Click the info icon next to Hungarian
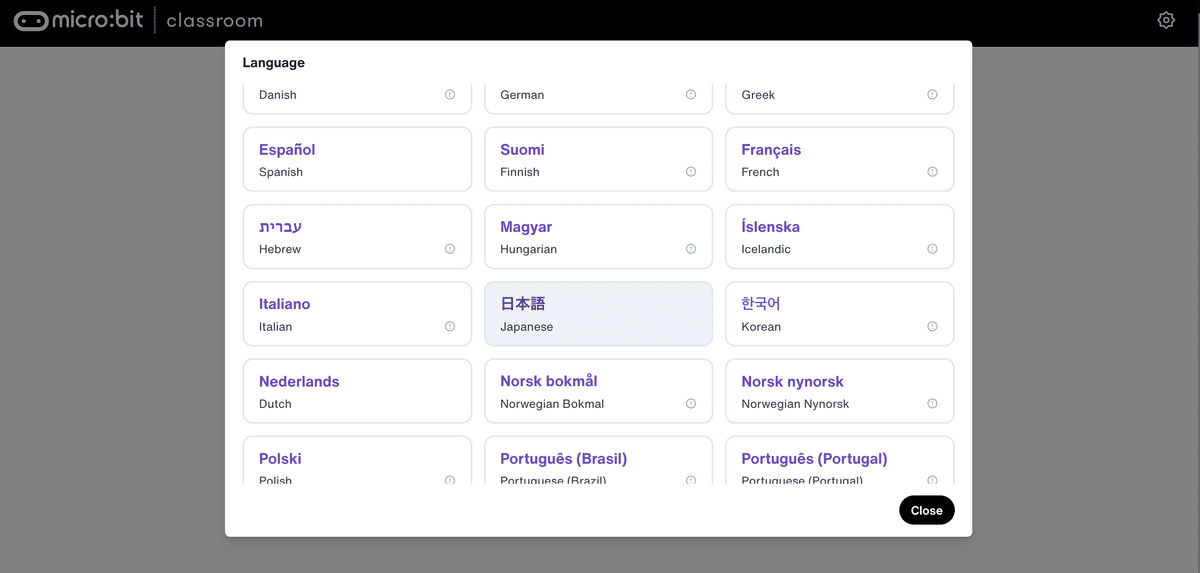The height and width of the screenshot is (573, 1200). click(x=691, y=249)
